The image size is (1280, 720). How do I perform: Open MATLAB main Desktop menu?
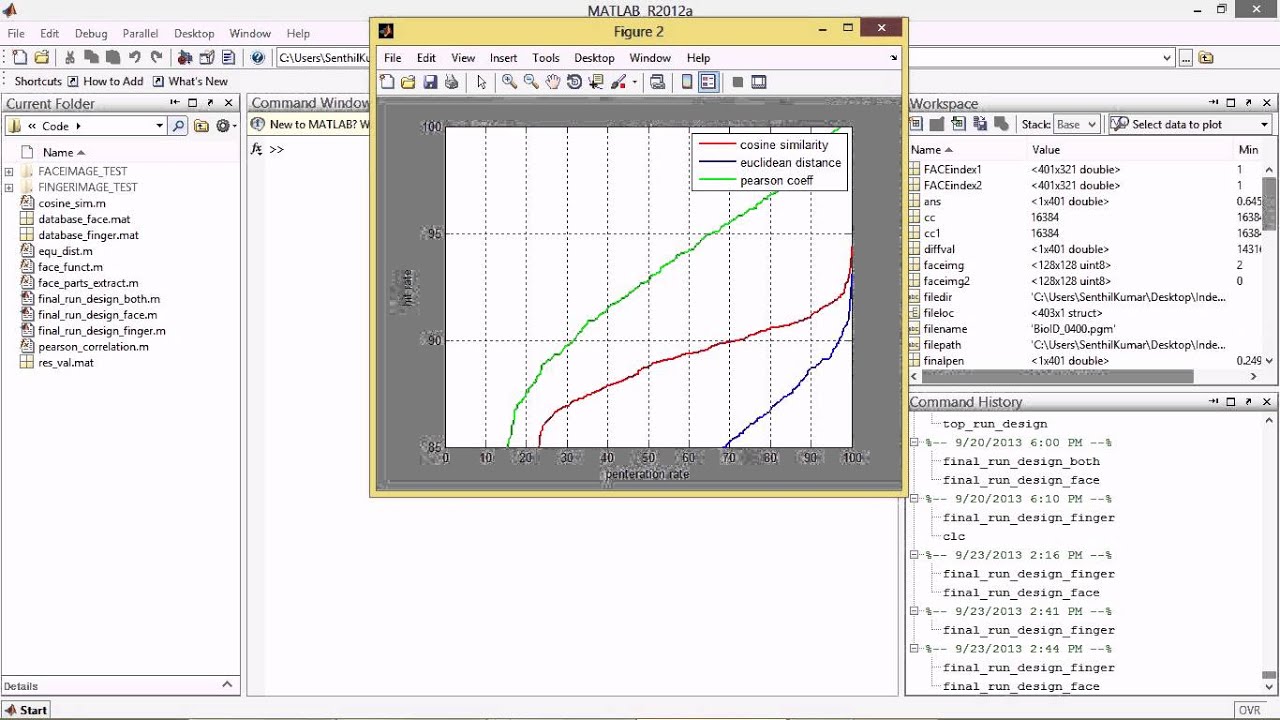[194, 33]
